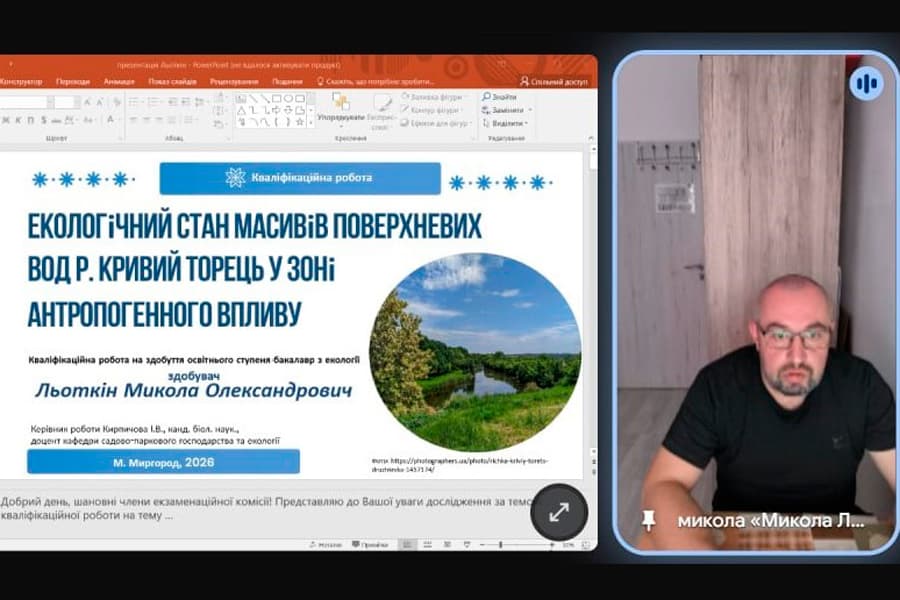Convert to SmartArt icon in paragraph group
Screen dimensions: 900x600
pyautogui.click(x=219, y=123)
